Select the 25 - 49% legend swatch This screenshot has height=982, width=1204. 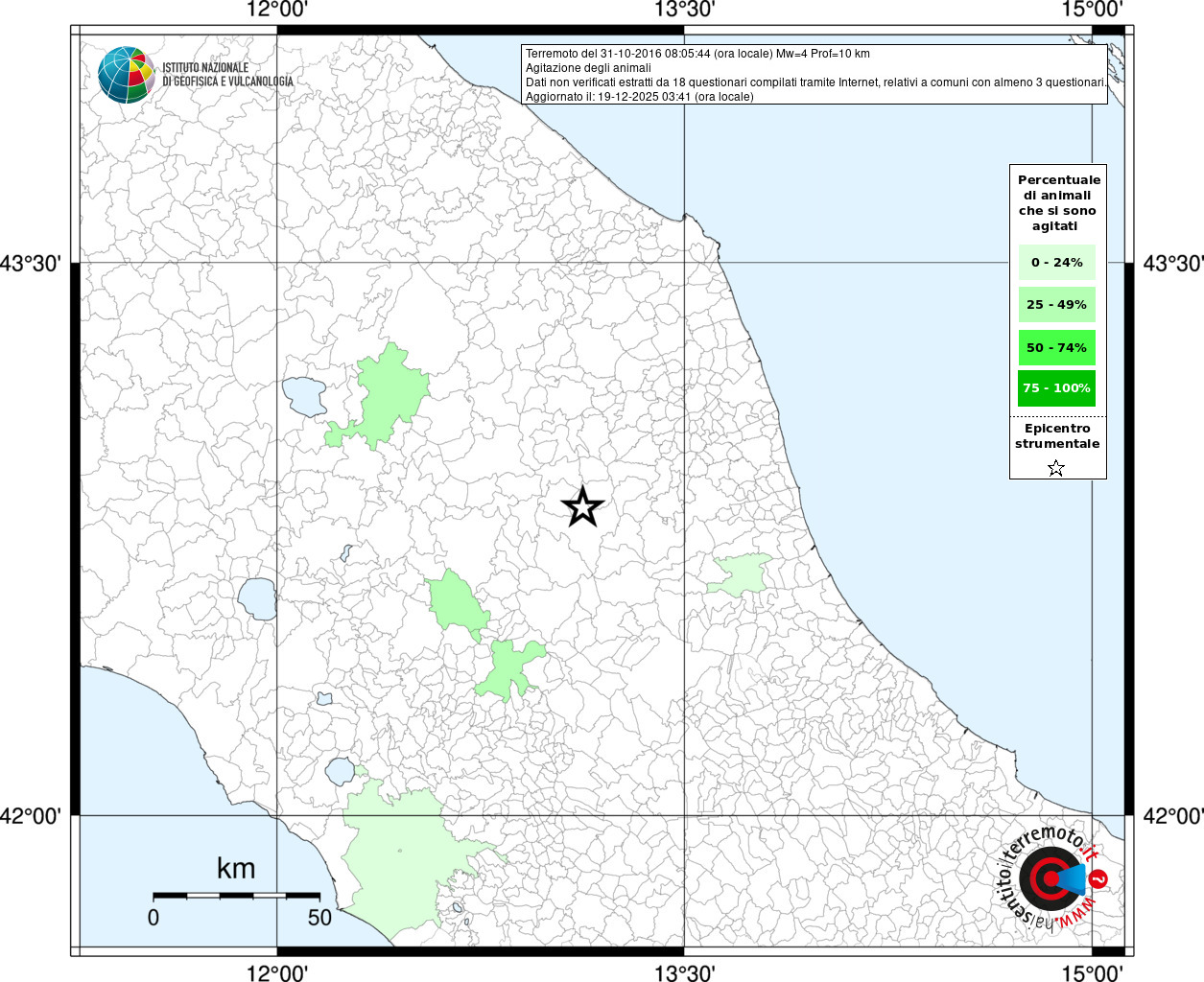tap(1056, 305)
